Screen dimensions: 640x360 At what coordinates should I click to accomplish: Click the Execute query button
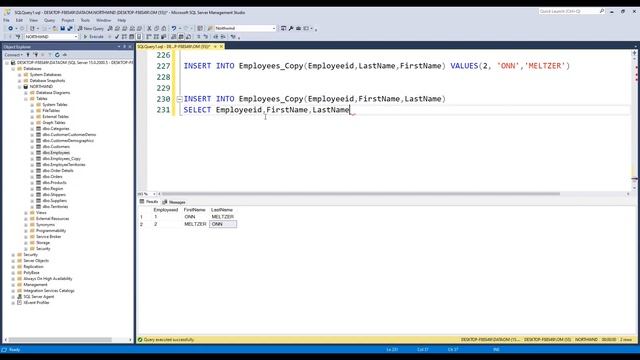click(94, 37)
